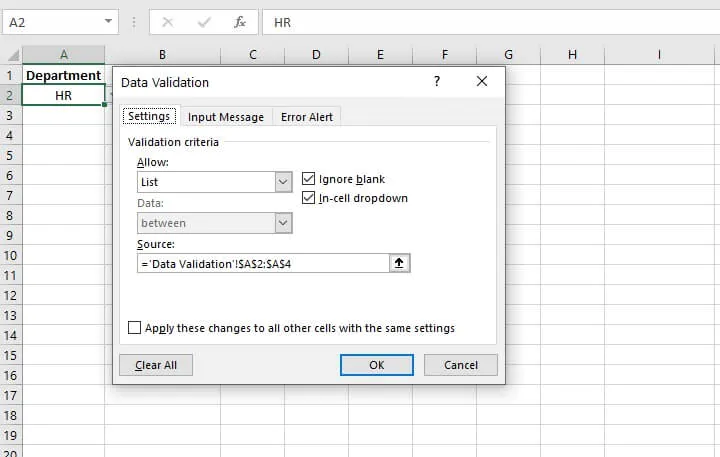
Task: Select column F header
Action: click(444, 55)
